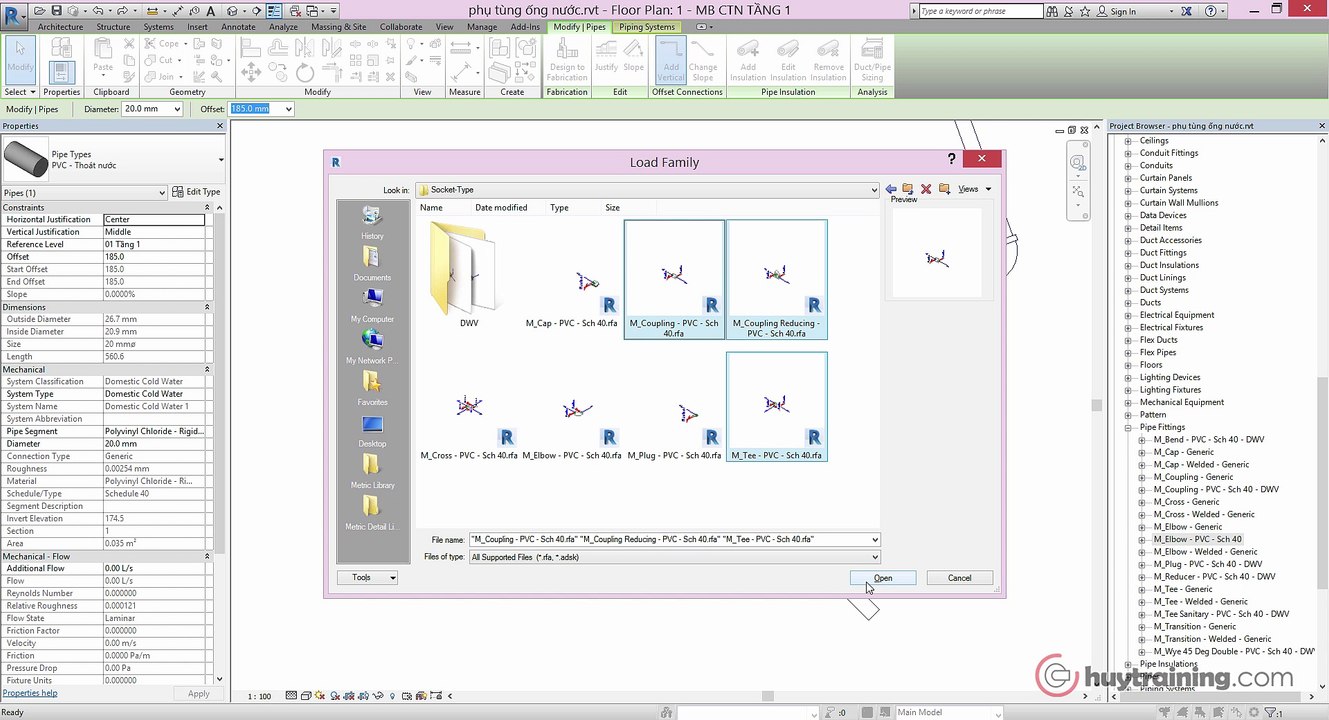Launch the Duct/Pipe Sizing tool
Image resolution: width=1329 pixels, height=720 pixels.
872,60
